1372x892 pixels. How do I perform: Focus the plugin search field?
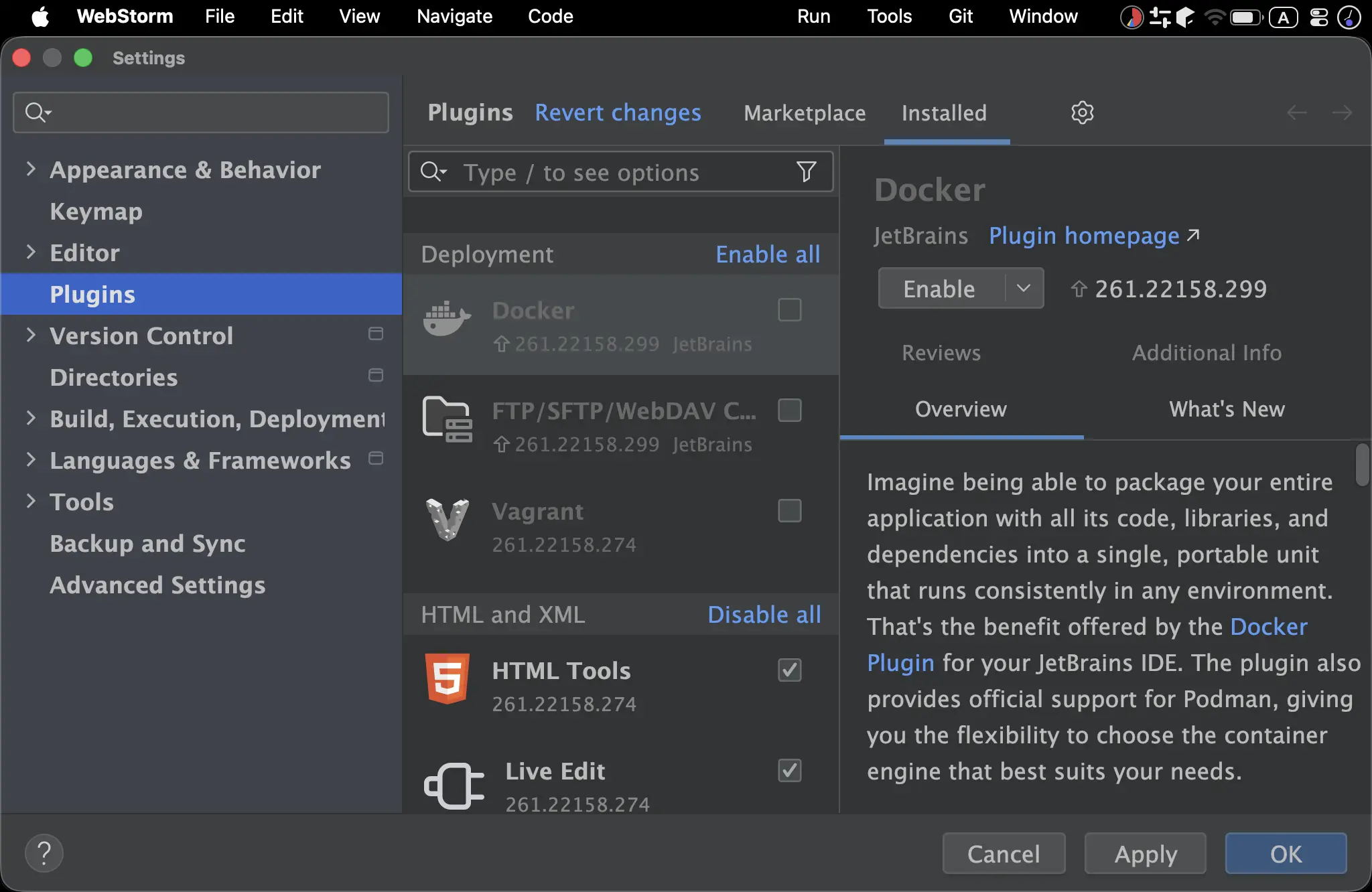pos(620,172)
